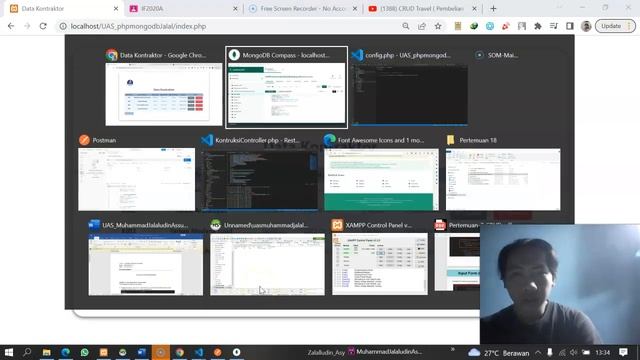The width and height of the screenshot is (640, 360).
Task: Open WhatsApp from the taskbar
Action: tap(84, 352)
